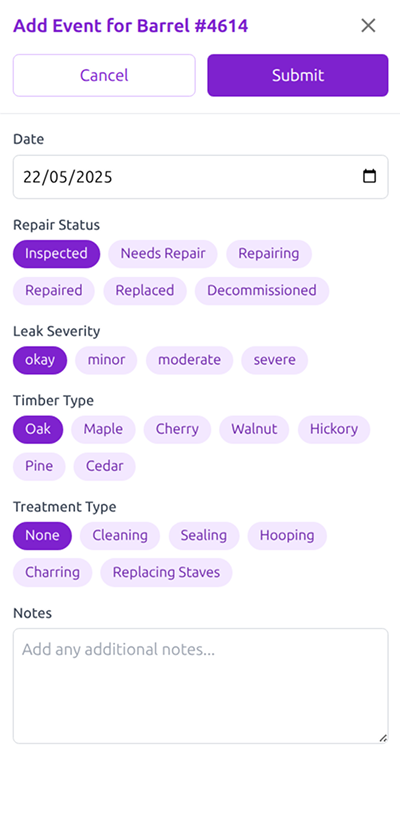Close the Add Event dialog
This screenshot has height=821, width=401.
click(x=369, y=25)
